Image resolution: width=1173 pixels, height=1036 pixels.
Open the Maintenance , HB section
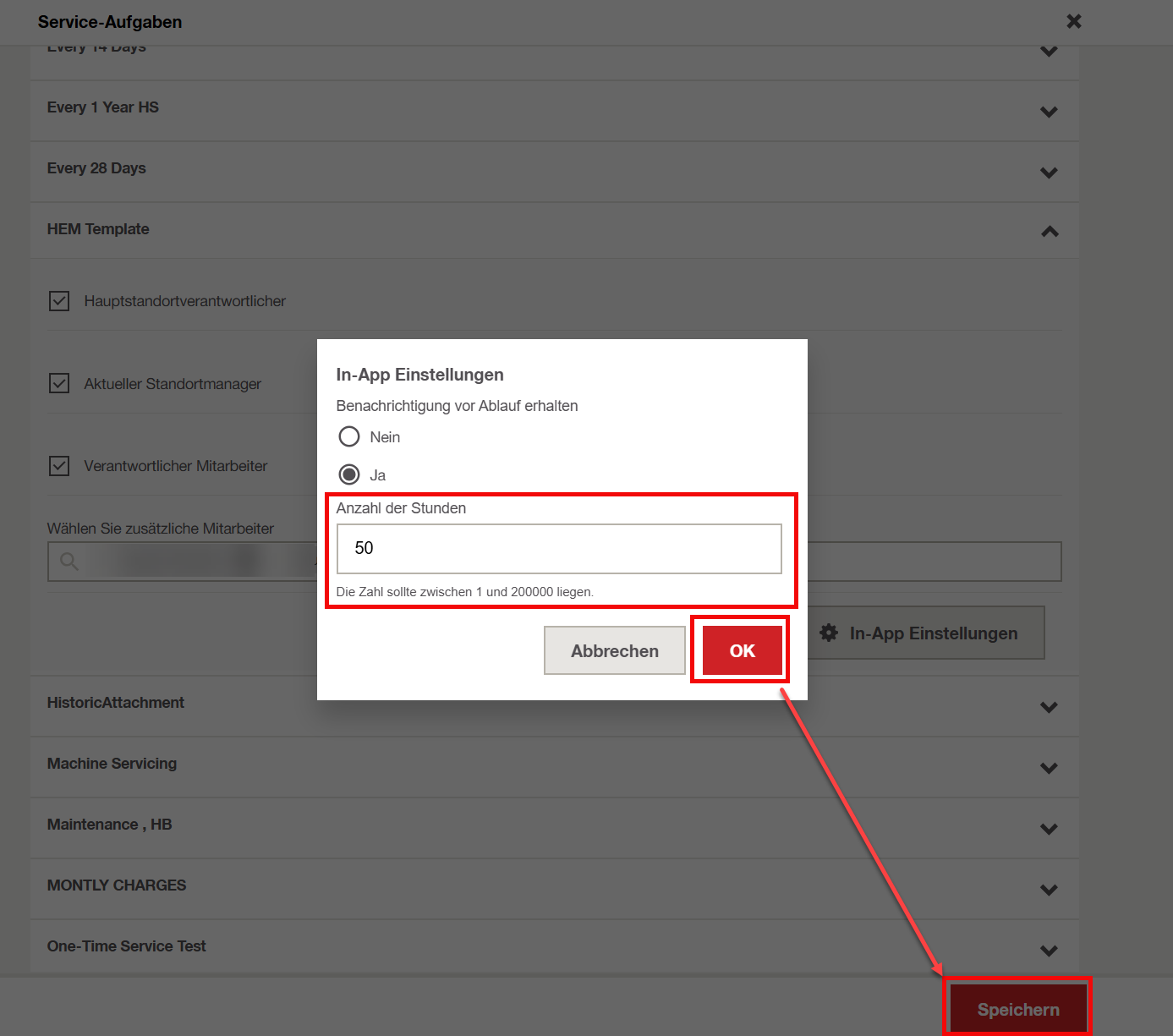(1049, 829)
